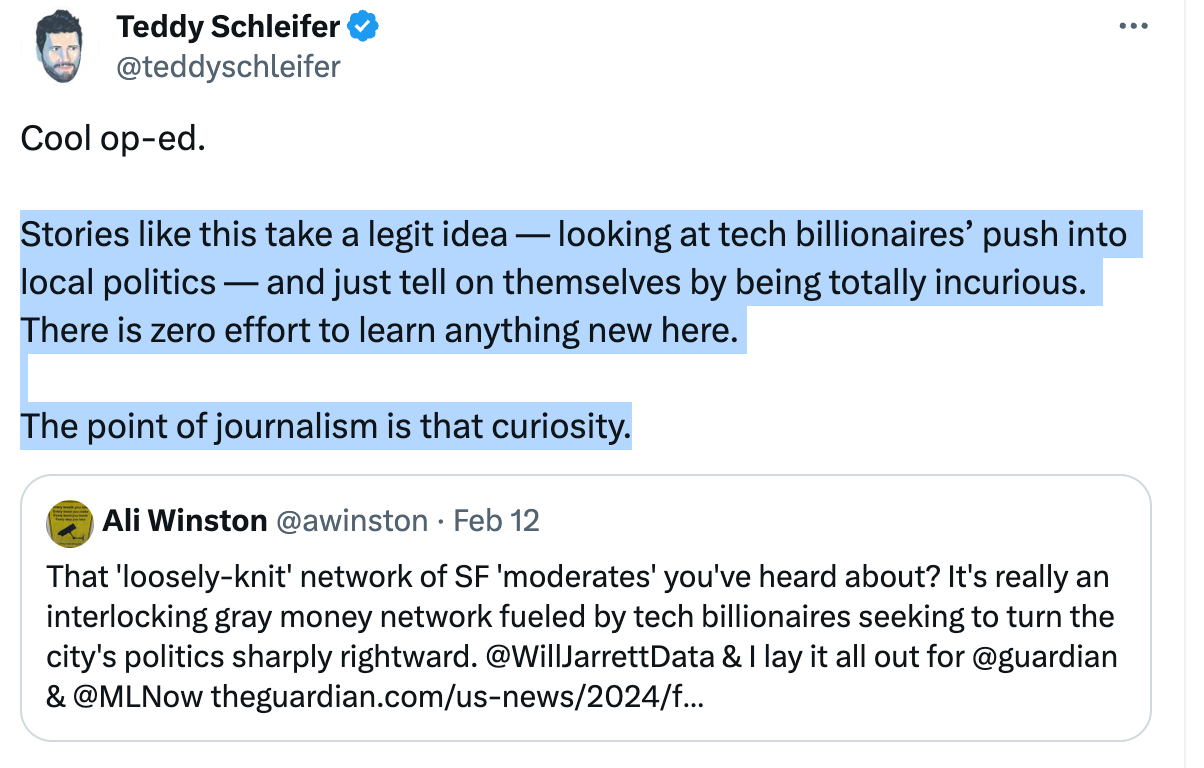
Task: Click the @teddyschleifer handle
Action: coord(228,66)
